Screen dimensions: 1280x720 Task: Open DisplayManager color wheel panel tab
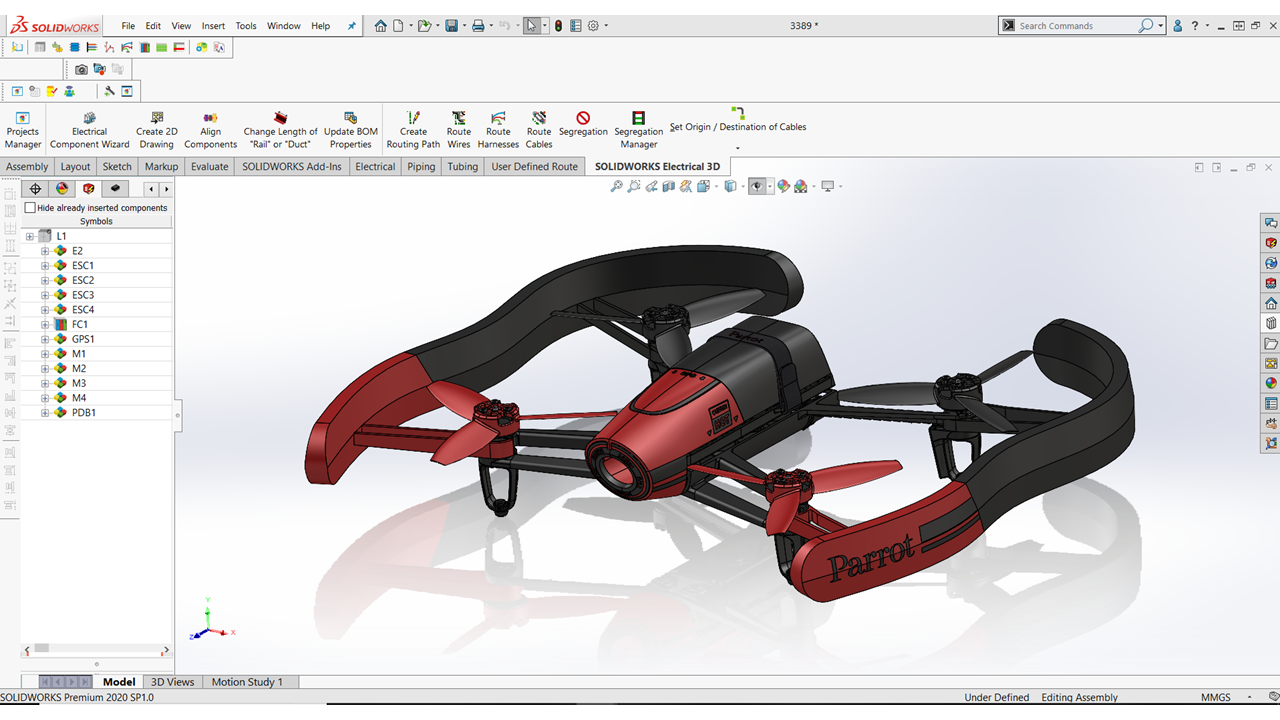click(x=62, y=188)
